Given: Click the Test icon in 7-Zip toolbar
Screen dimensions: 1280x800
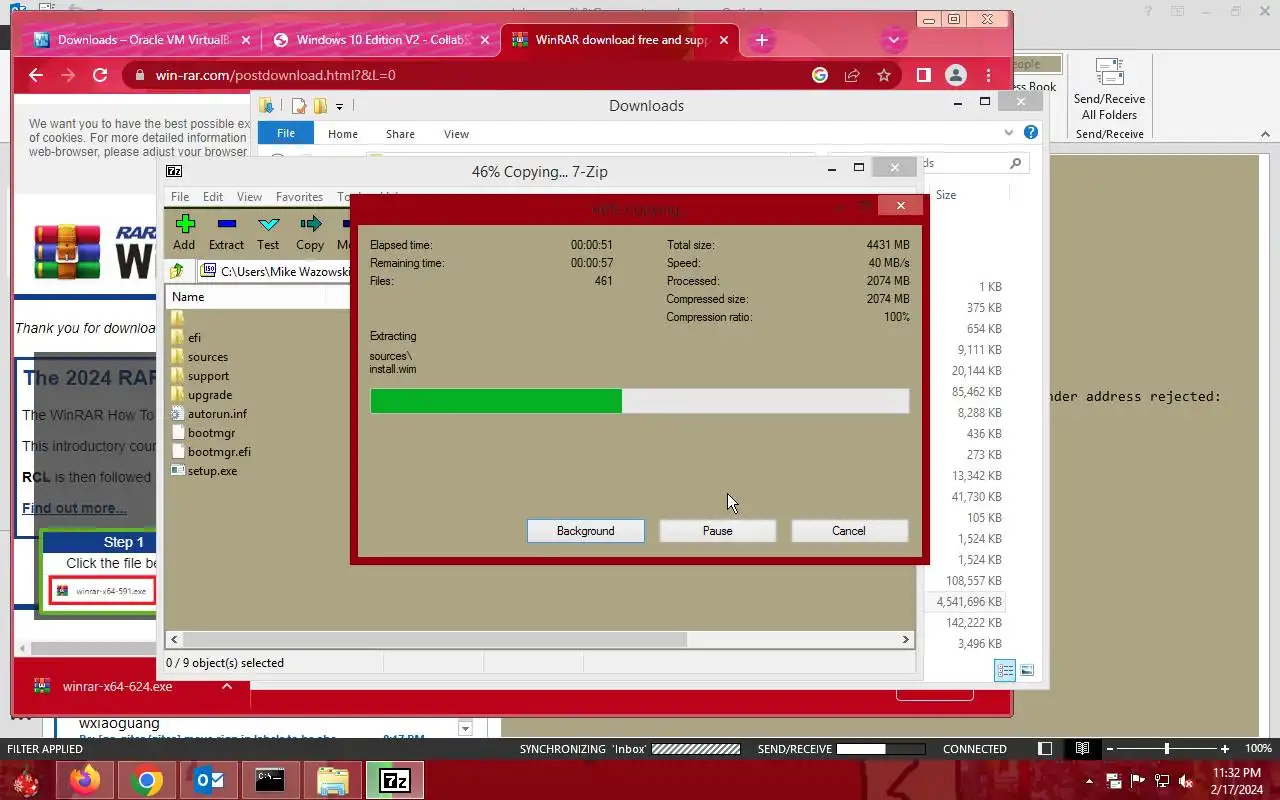Looking at the screenshot, I should [x=268, y=232].
